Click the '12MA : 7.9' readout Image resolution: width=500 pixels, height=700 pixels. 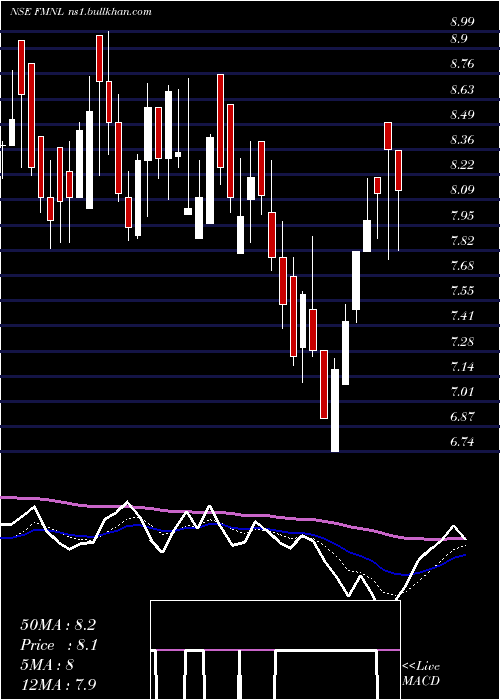point(58,684)
